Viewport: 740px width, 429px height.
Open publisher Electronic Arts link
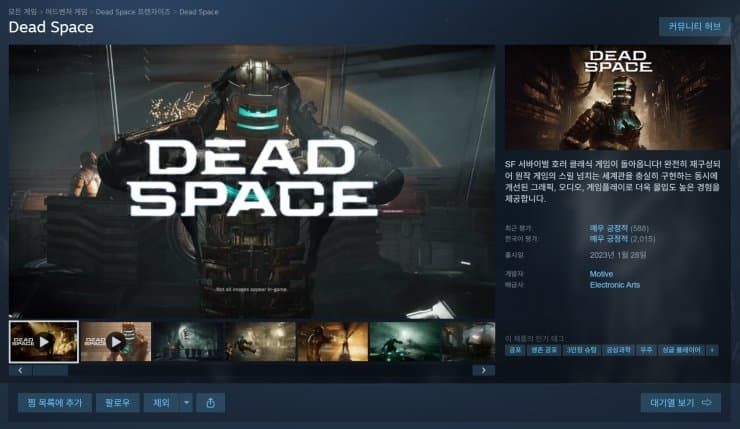tap(615, 285)
